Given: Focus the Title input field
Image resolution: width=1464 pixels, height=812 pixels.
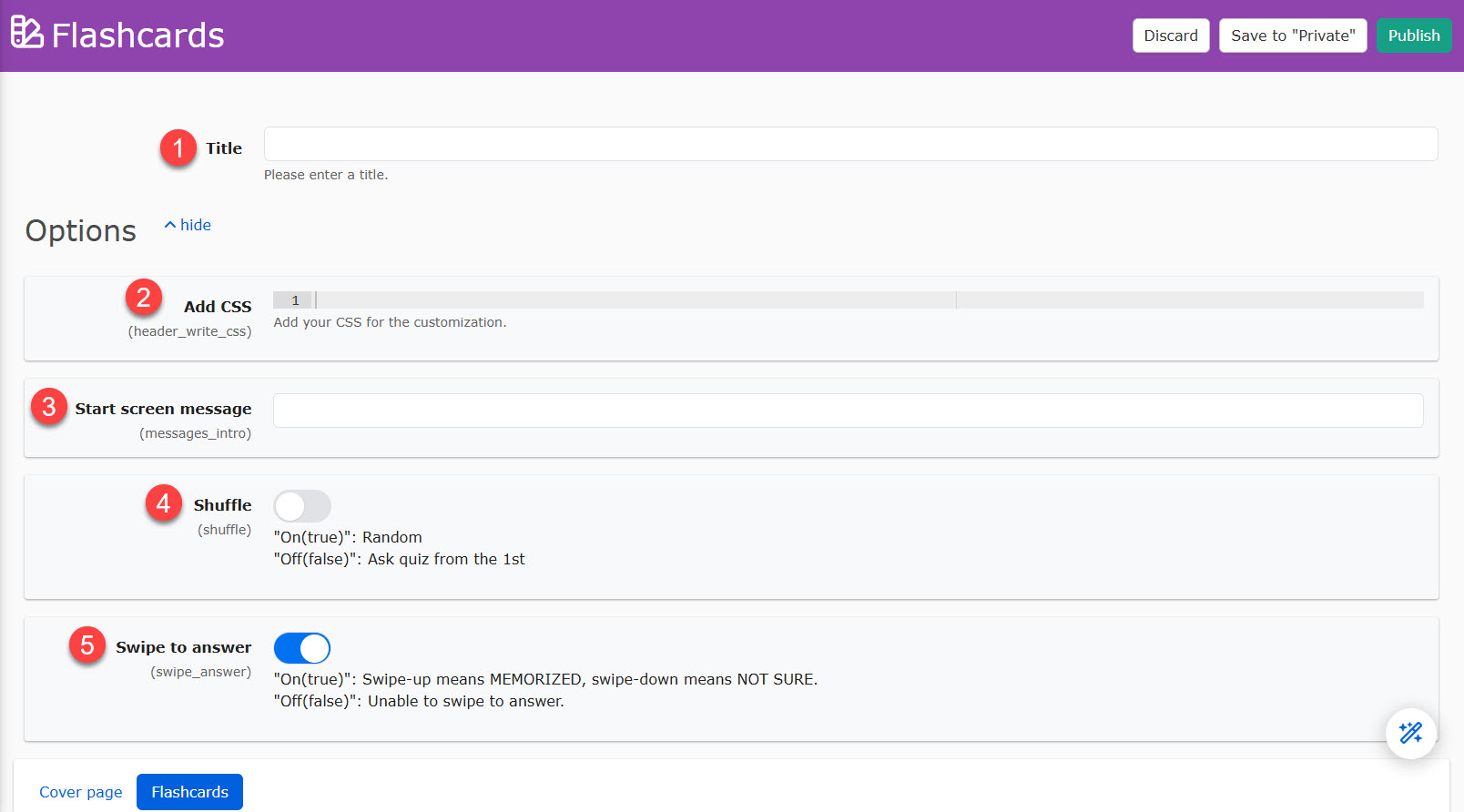Looking at the screenshot, I should pyautogui.click(x=850, y=144).
